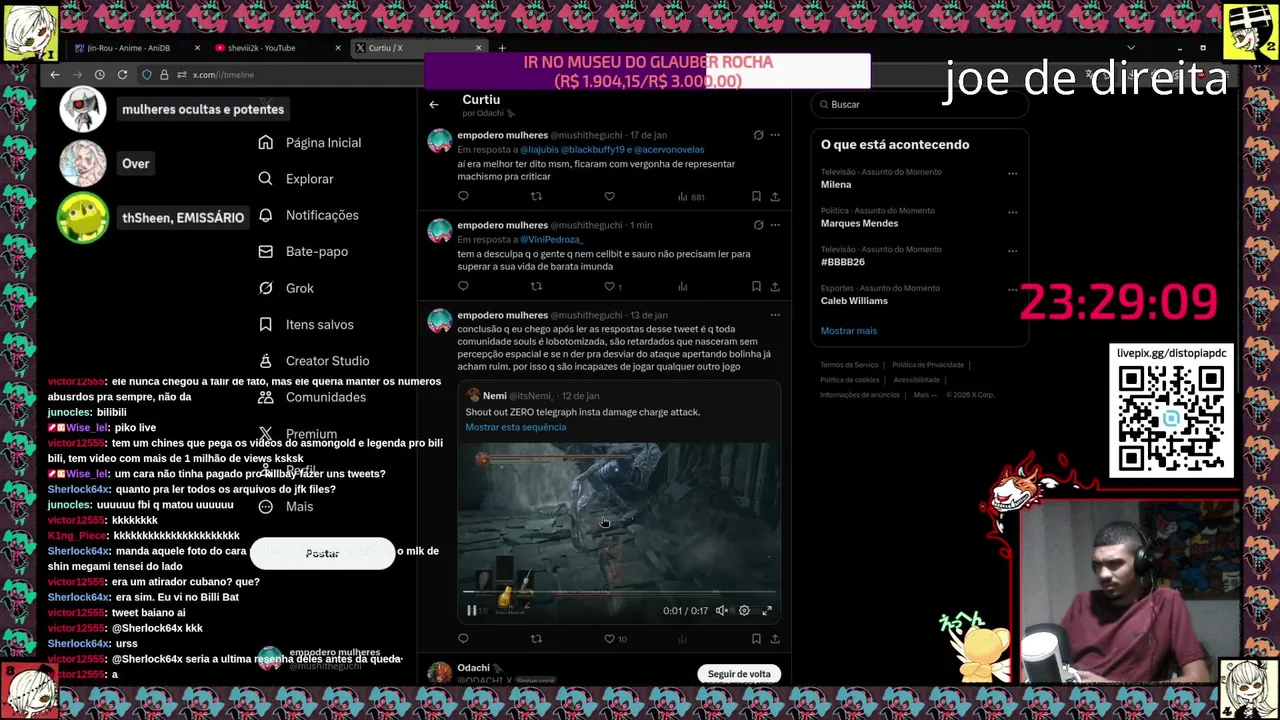Image resolution: width=1280 pixels, height=720 pixels.
Task: Bookmark the 17 de jan tweet
Action: pos(756,197)
